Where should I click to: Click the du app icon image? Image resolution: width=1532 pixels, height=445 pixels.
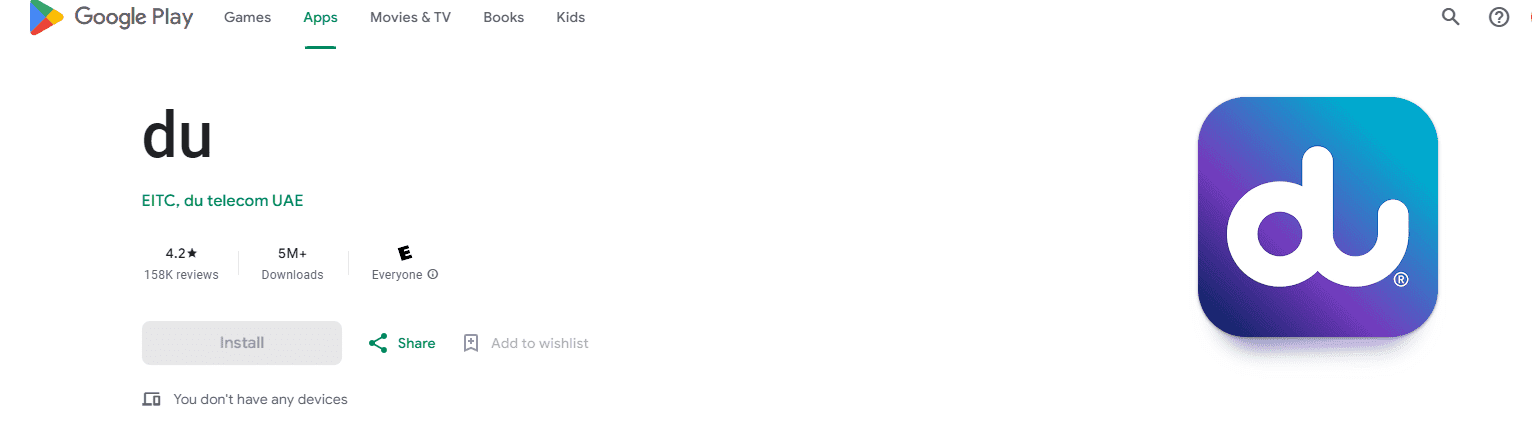point(1317,217)
